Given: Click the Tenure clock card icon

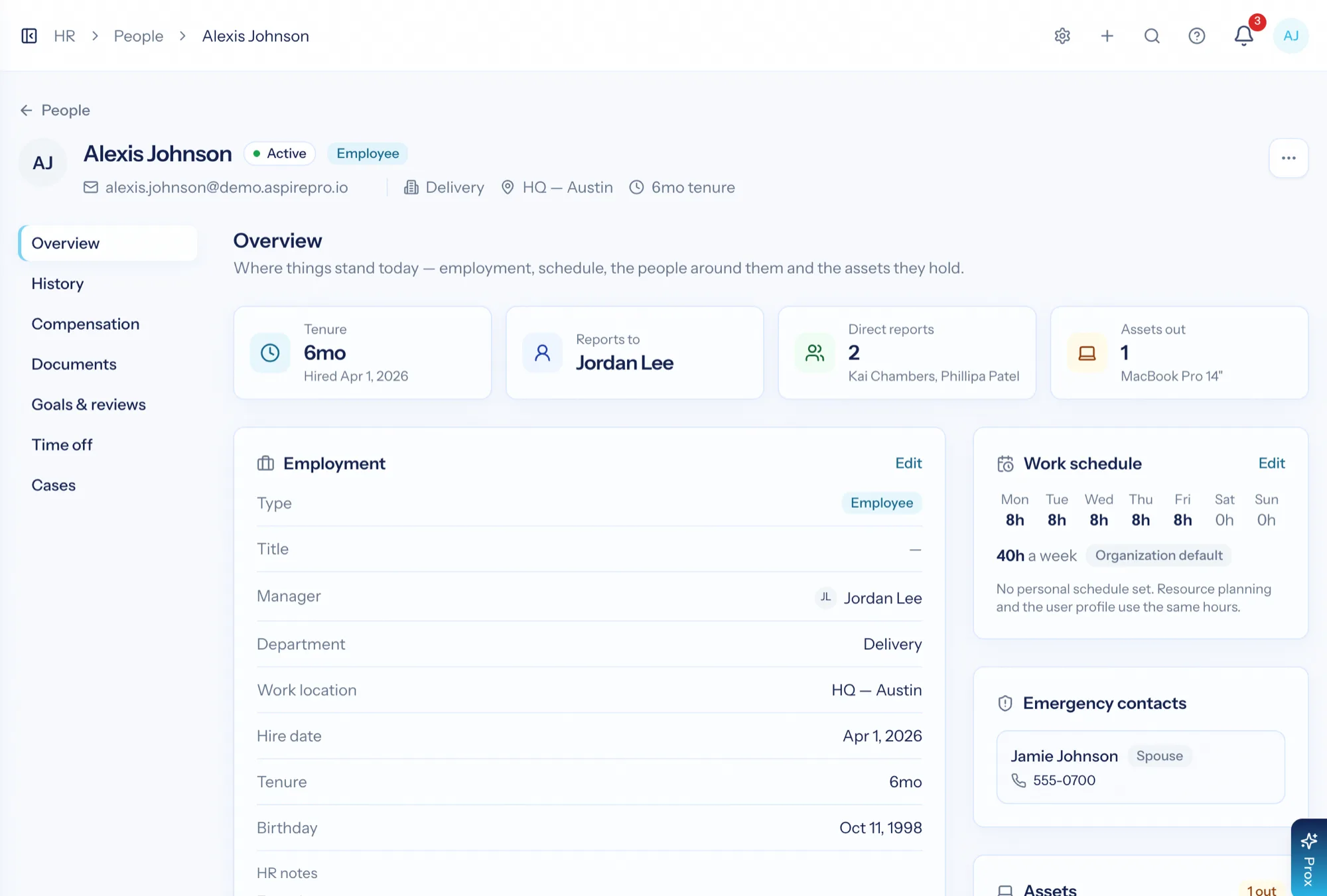Looking at the screenshot, I should pyautogui.click(x=270, y=353).
